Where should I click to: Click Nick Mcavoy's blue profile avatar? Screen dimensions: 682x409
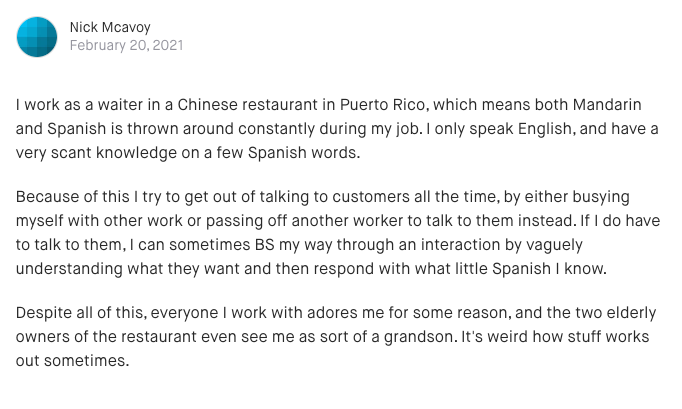pyautogui.click(x=37, y=36)
